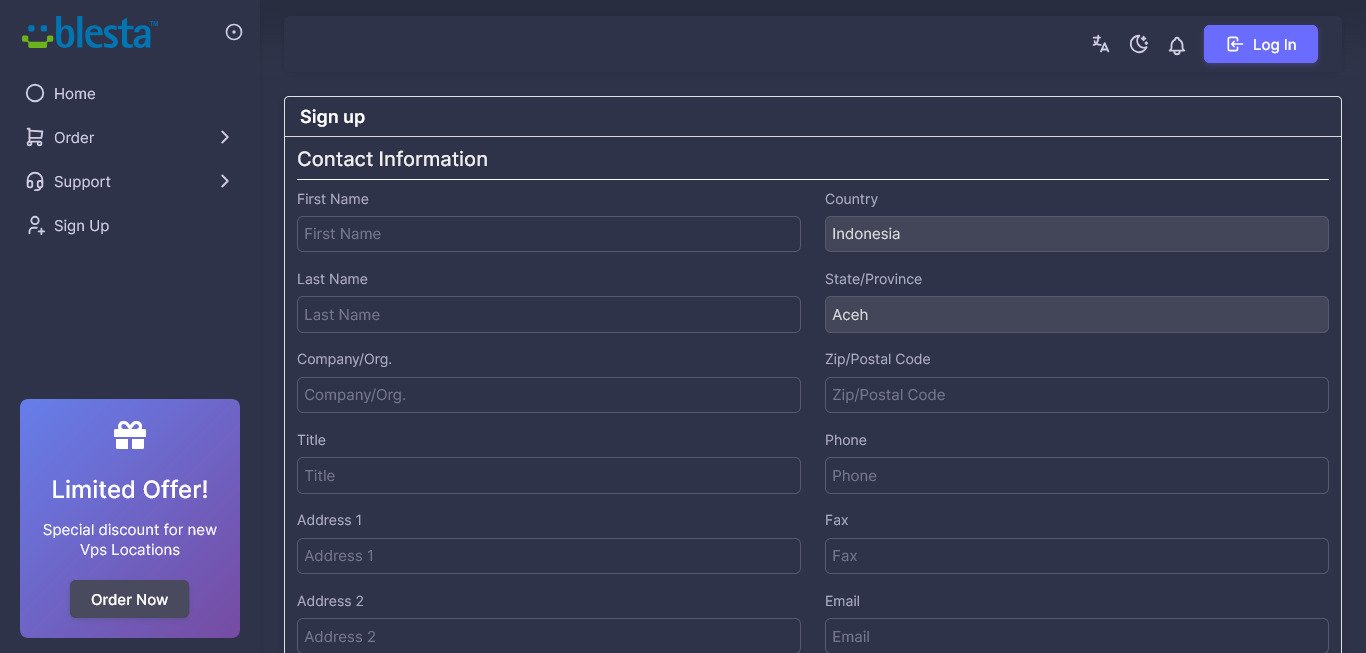Open the language translation icon
The height and width of the screenshot is (653, 1366).
(1100, 44)
